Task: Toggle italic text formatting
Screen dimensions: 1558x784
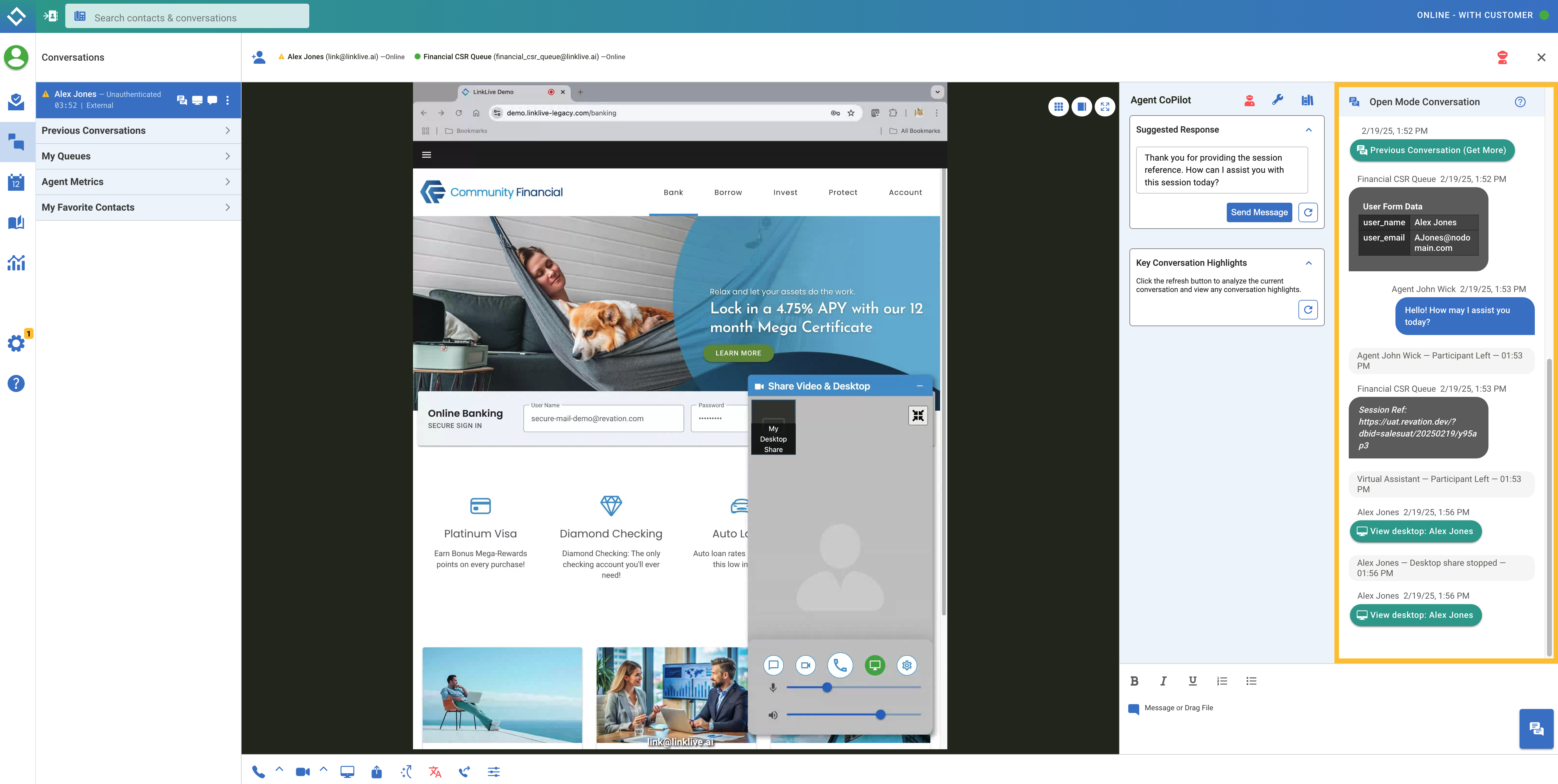Action: [x=1163, y=681]
